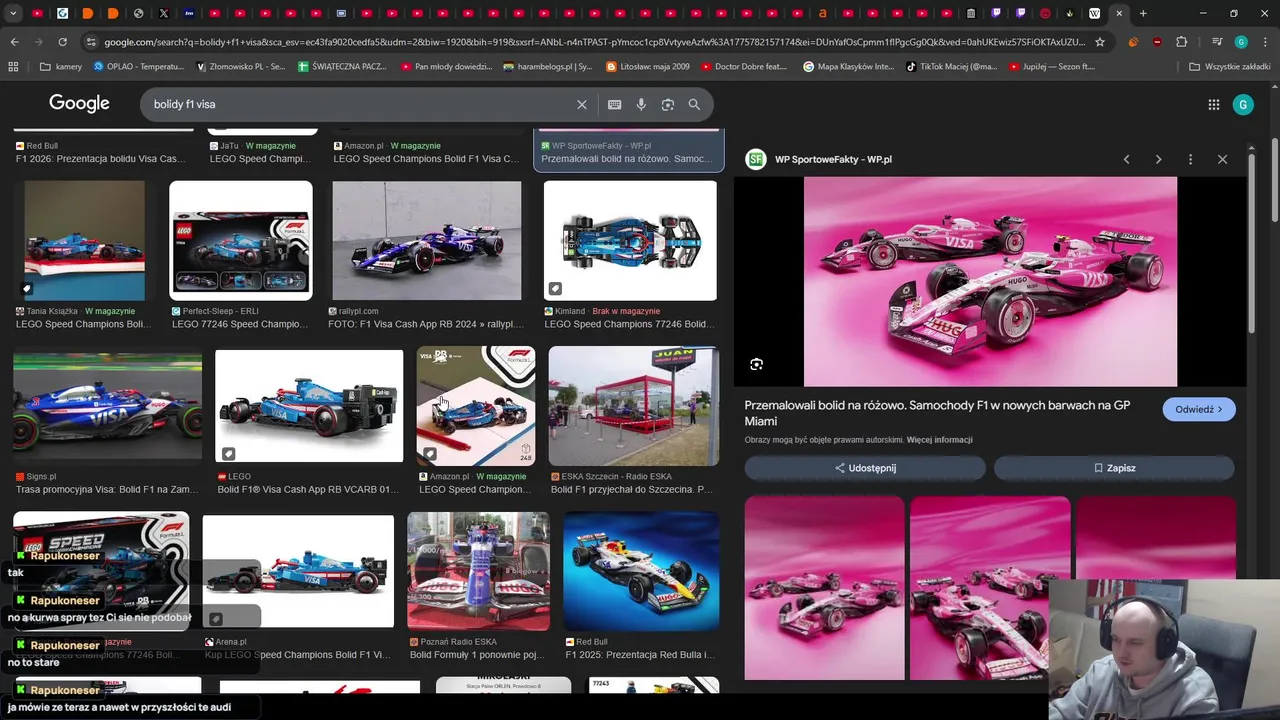This screenshot has height=720, width=1280.
Task: Open a new browser tab
Action: pos(1143,13)
